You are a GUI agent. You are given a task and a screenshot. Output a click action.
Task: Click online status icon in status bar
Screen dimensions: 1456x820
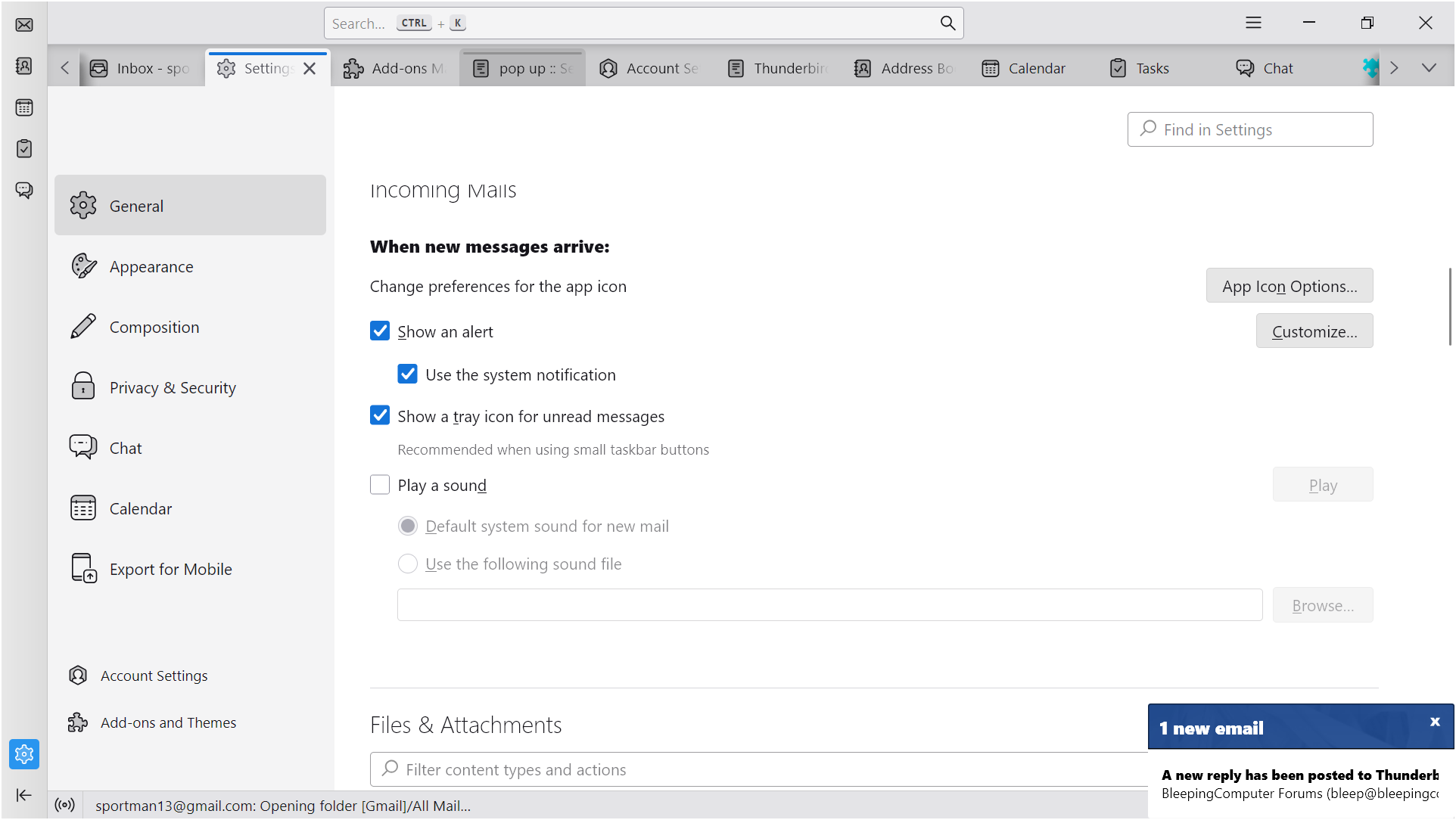[x=65, y=805]
